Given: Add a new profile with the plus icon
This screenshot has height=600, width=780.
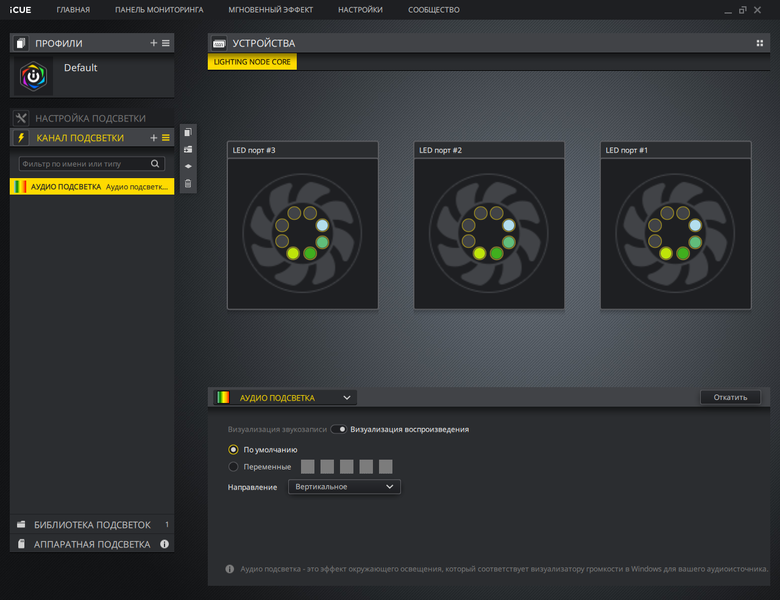Looking at the screenshot, I should click(x=154, y=43).
